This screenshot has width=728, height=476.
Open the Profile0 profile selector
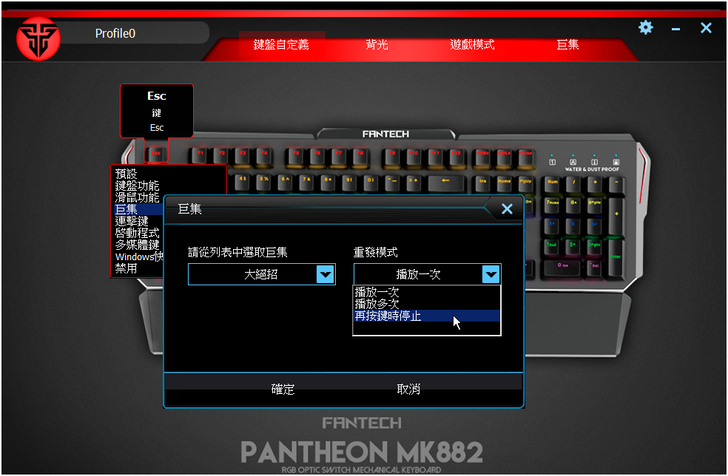click(115, 33)
